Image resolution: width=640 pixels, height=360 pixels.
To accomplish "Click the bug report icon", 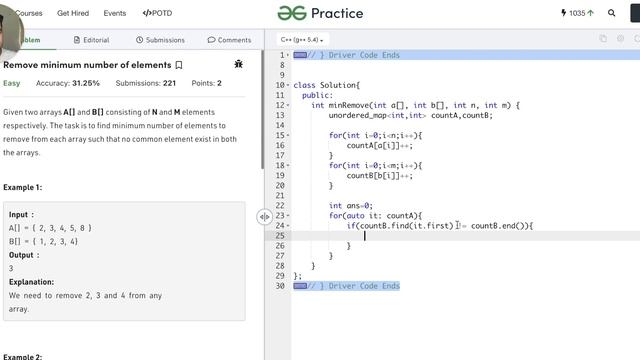I will point(239,64).
